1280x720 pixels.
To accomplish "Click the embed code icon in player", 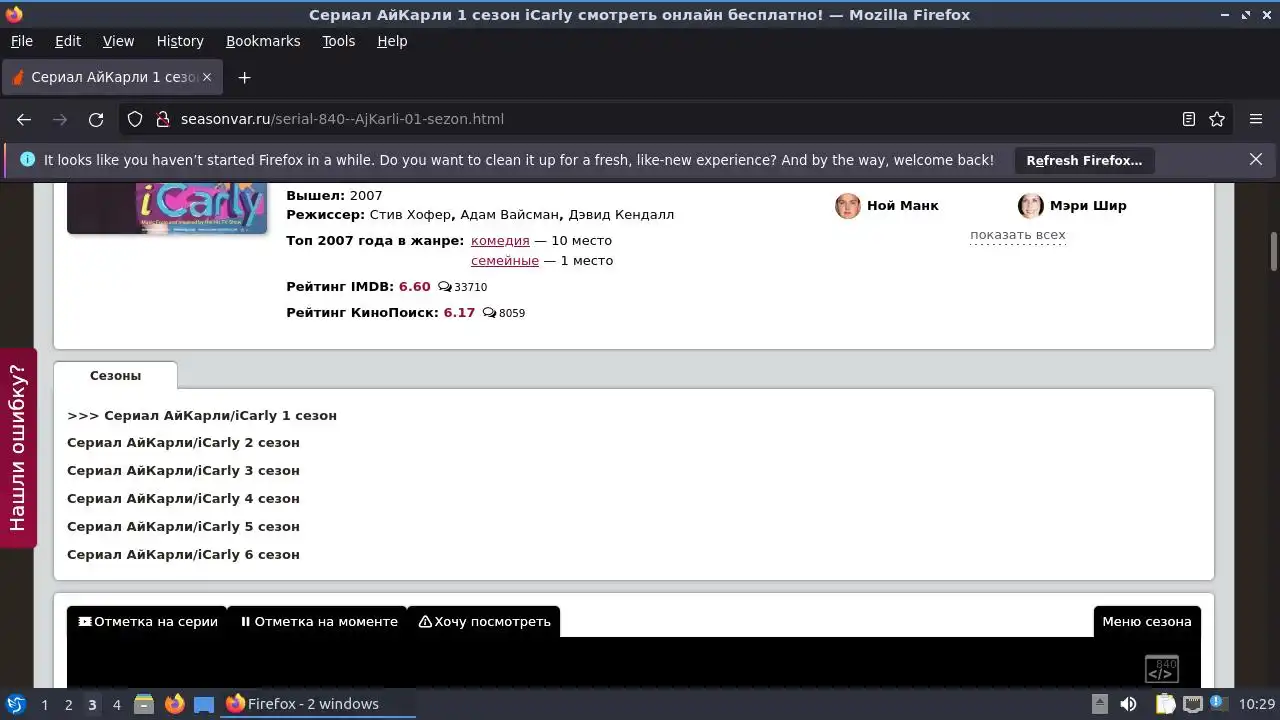I will pos(1161,668).
